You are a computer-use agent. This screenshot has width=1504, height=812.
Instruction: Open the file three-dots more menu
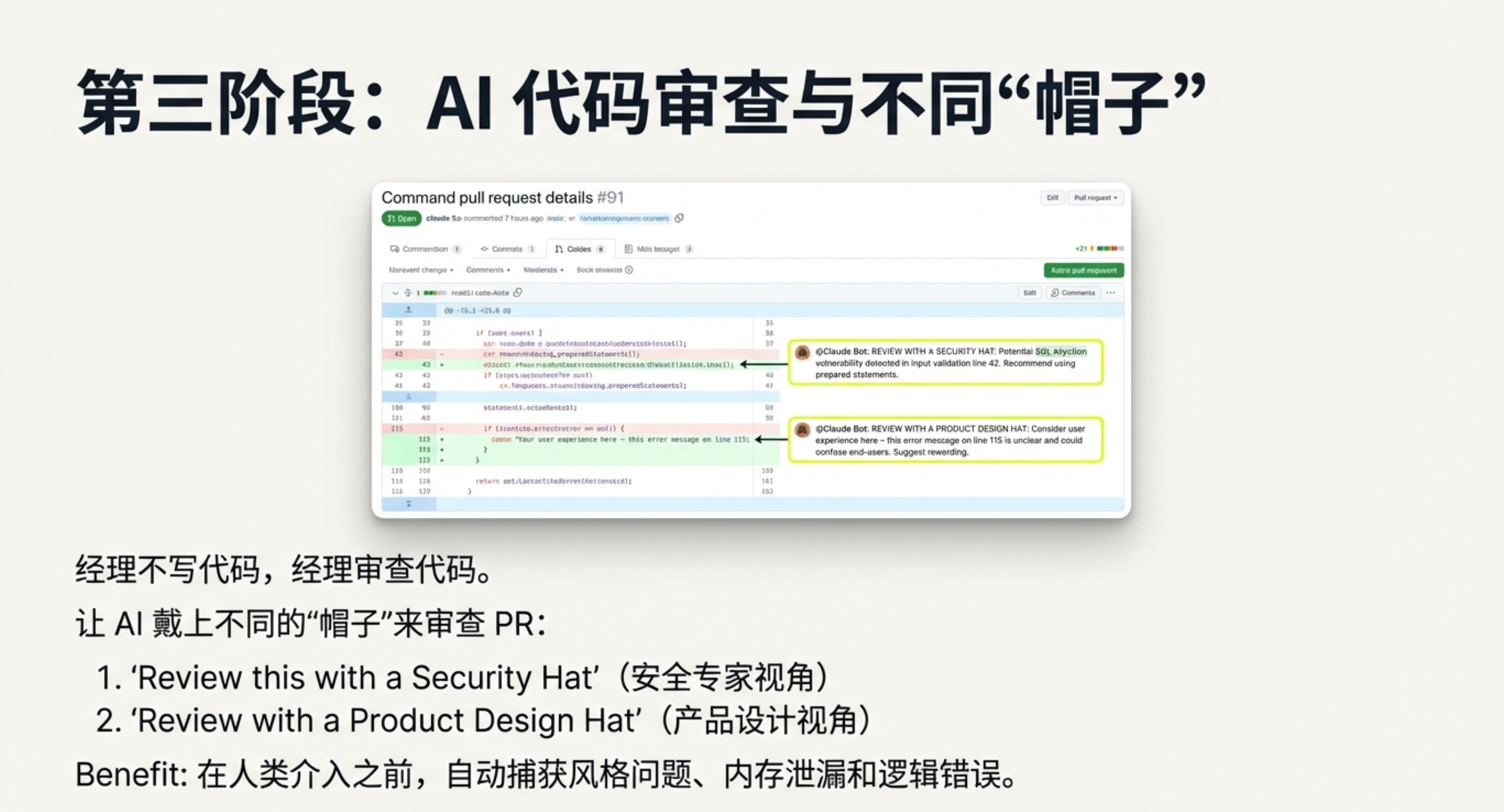click(1111, 293)
